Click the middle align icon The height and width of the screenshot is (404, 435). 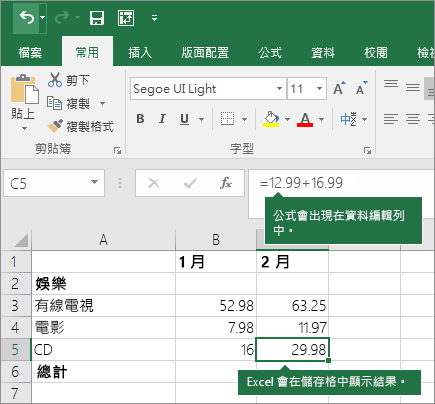coord(413,87)
